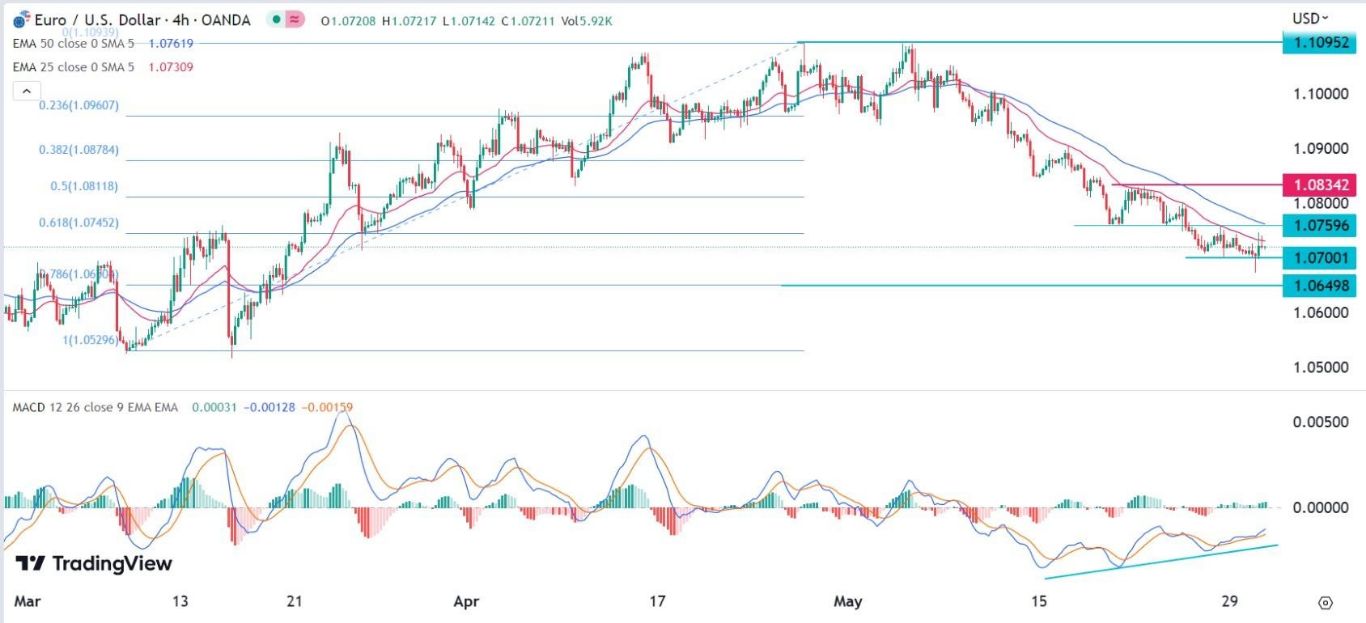Click the May date on time axis
This screenshot has width=1366, height=623.
click(848, 602)
